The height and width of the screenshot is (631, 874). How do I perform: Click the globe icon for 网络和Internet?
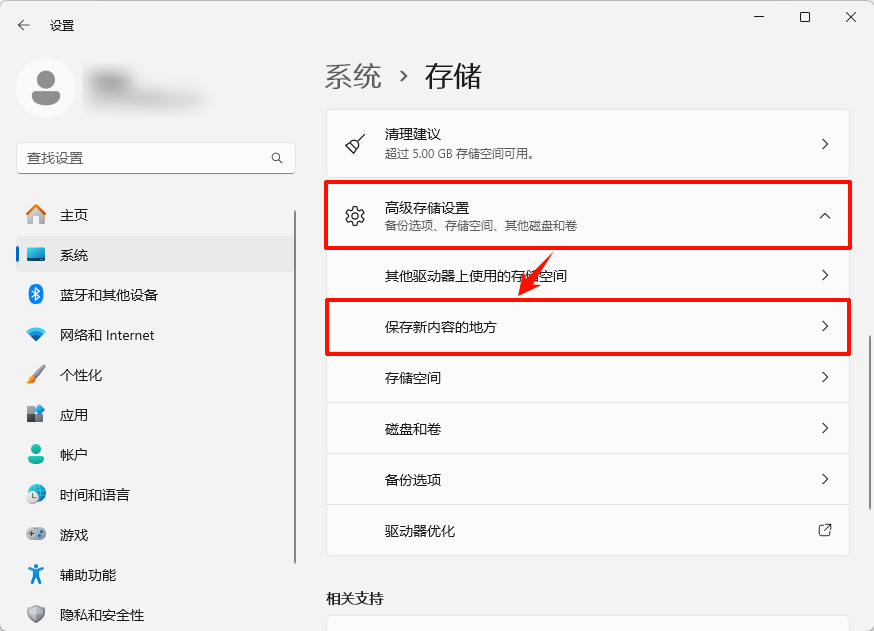(36, 334)
